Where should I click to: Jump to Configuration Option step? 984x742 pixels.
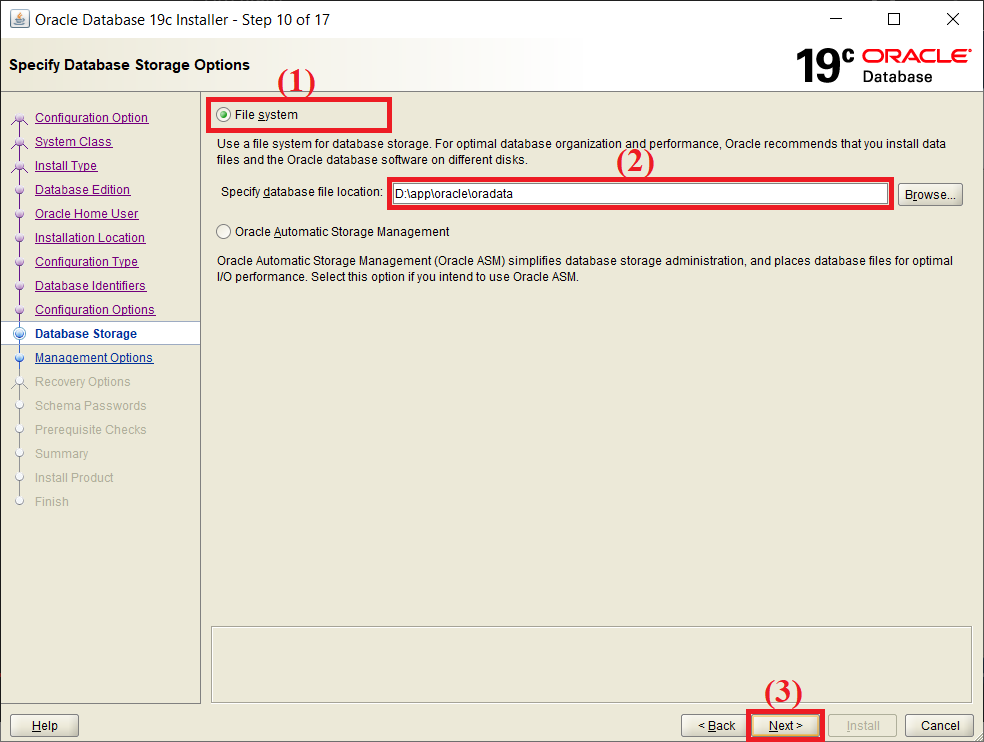click(x=92, y=117)
